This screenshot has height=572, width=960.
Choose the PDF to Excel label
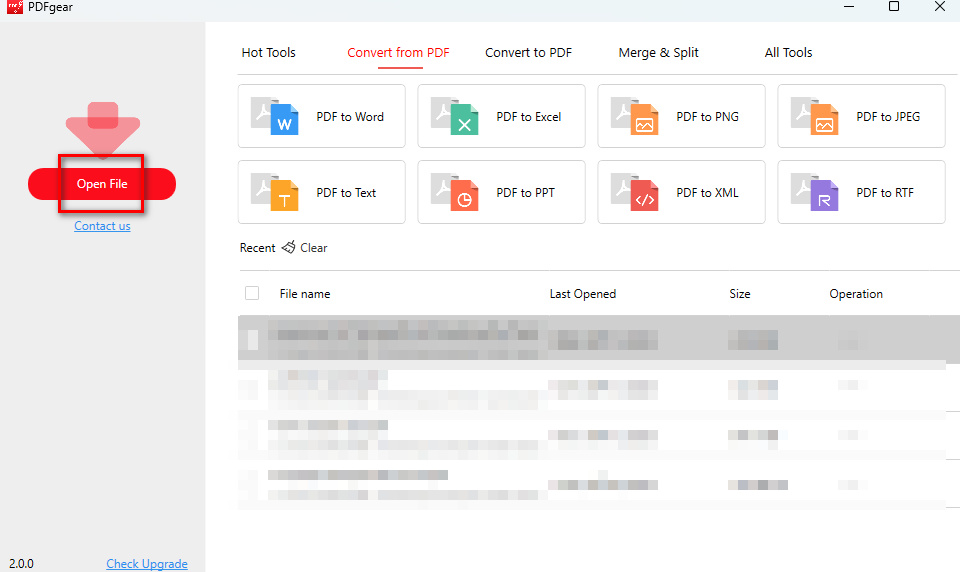(528, 116)
